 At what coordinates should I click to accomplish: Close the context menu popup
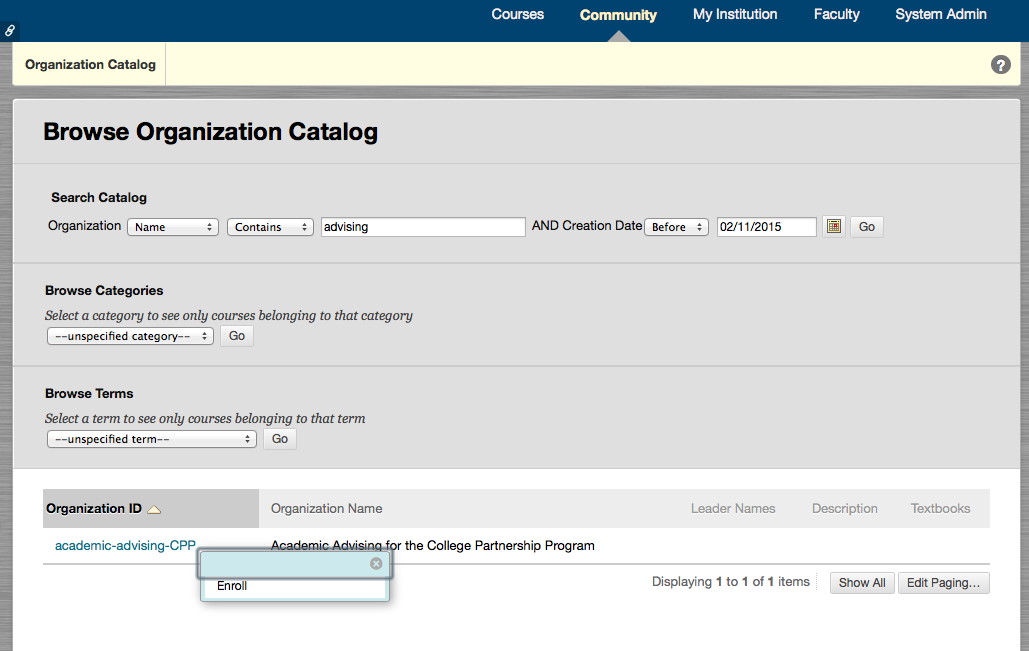click(376, 564)
